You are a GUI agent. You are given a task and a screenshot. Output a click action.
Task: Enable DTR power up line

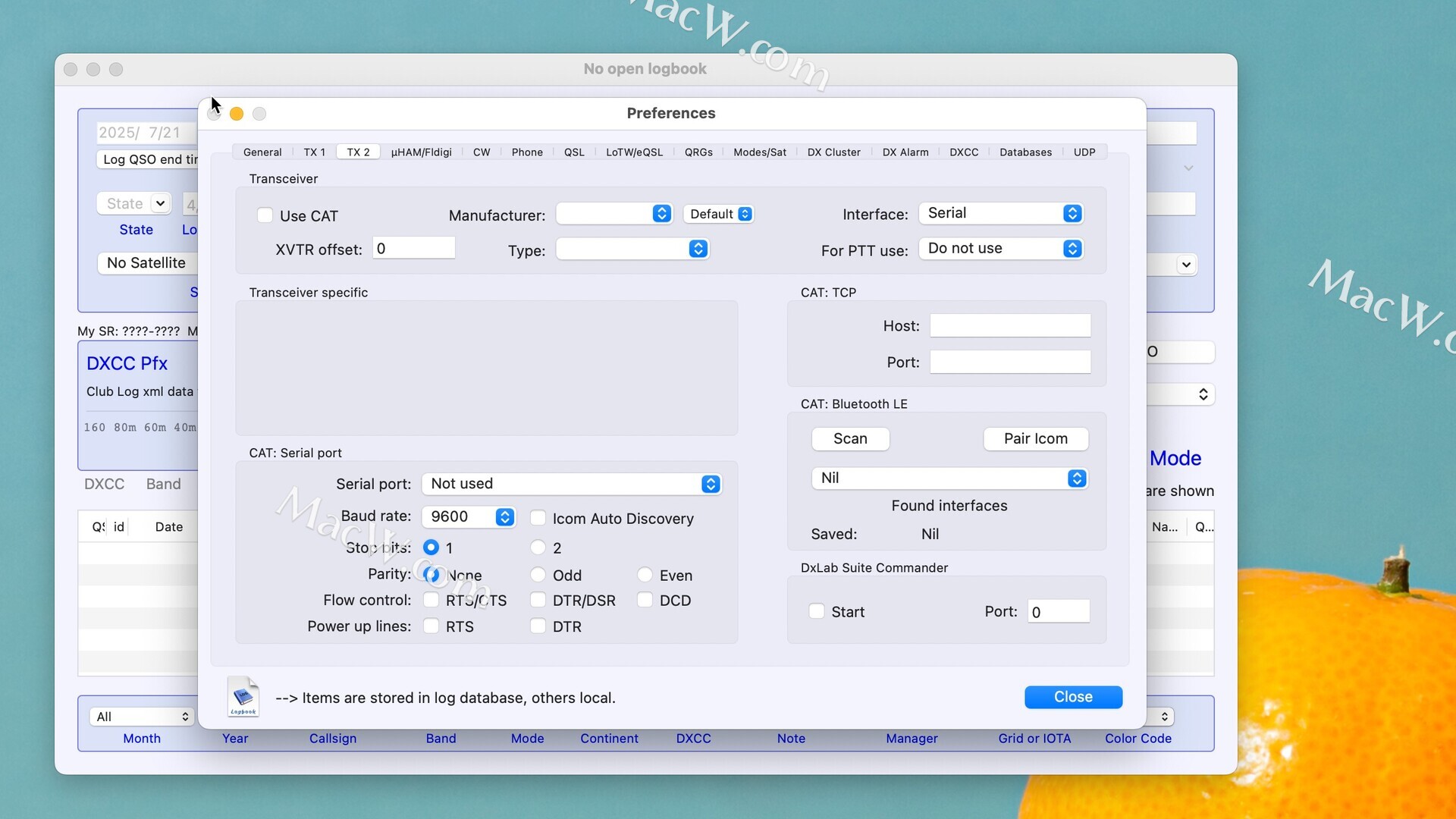coord(538,626)
